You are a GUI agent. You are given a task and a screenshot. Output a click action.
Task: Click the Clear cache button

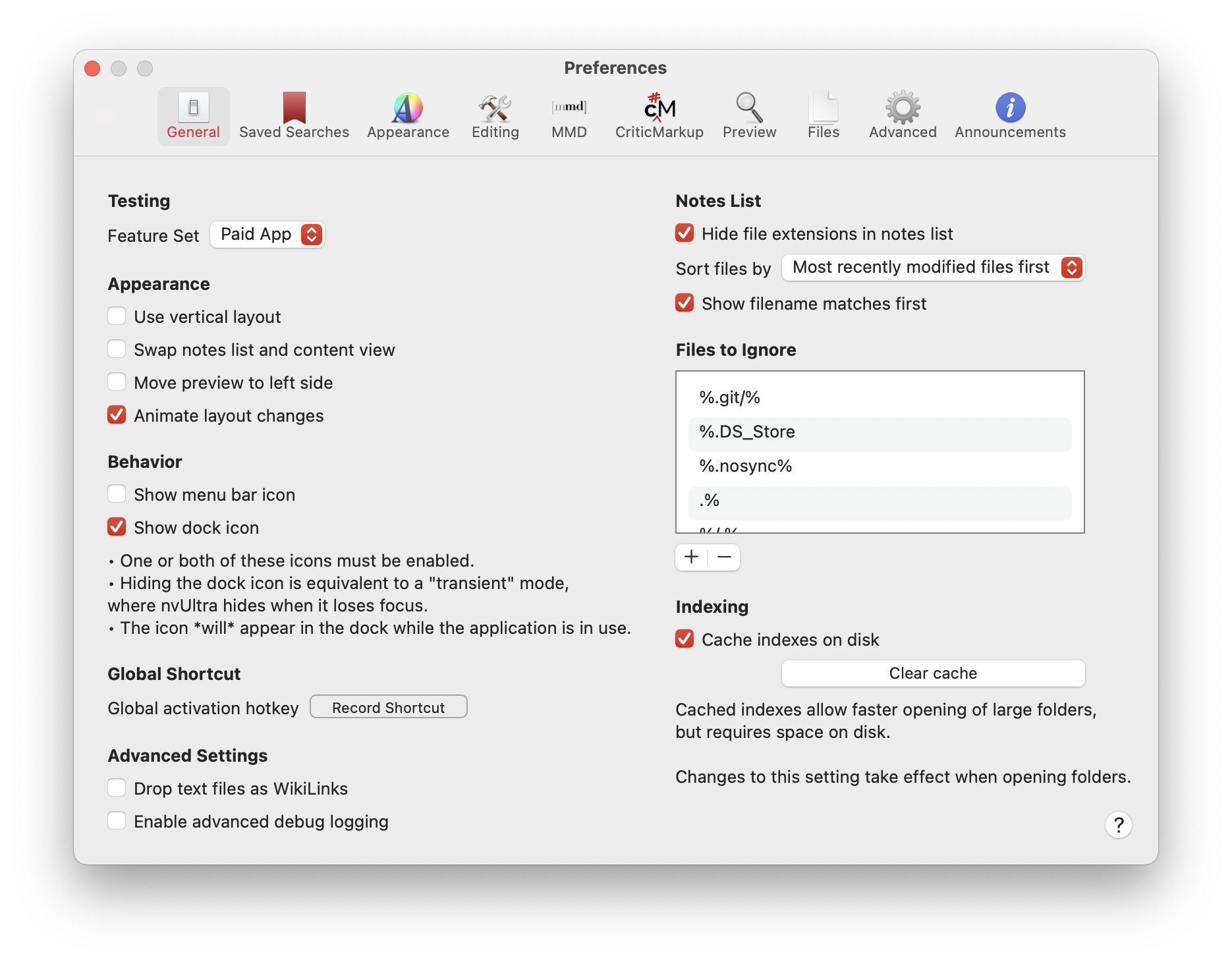pyautogui.click(x=932, y=673)
